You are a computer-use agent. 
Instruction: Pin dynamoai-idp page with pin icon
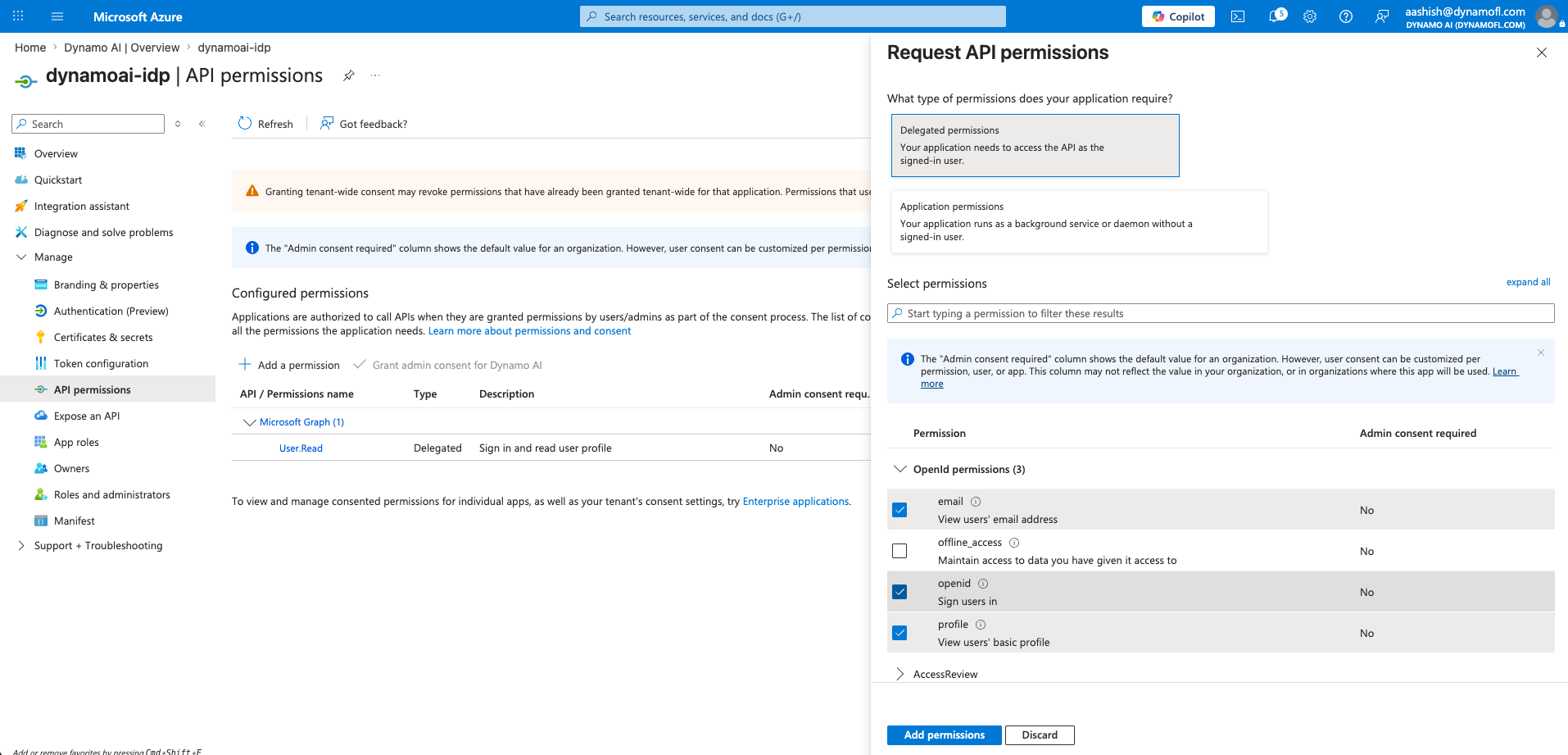349,75
